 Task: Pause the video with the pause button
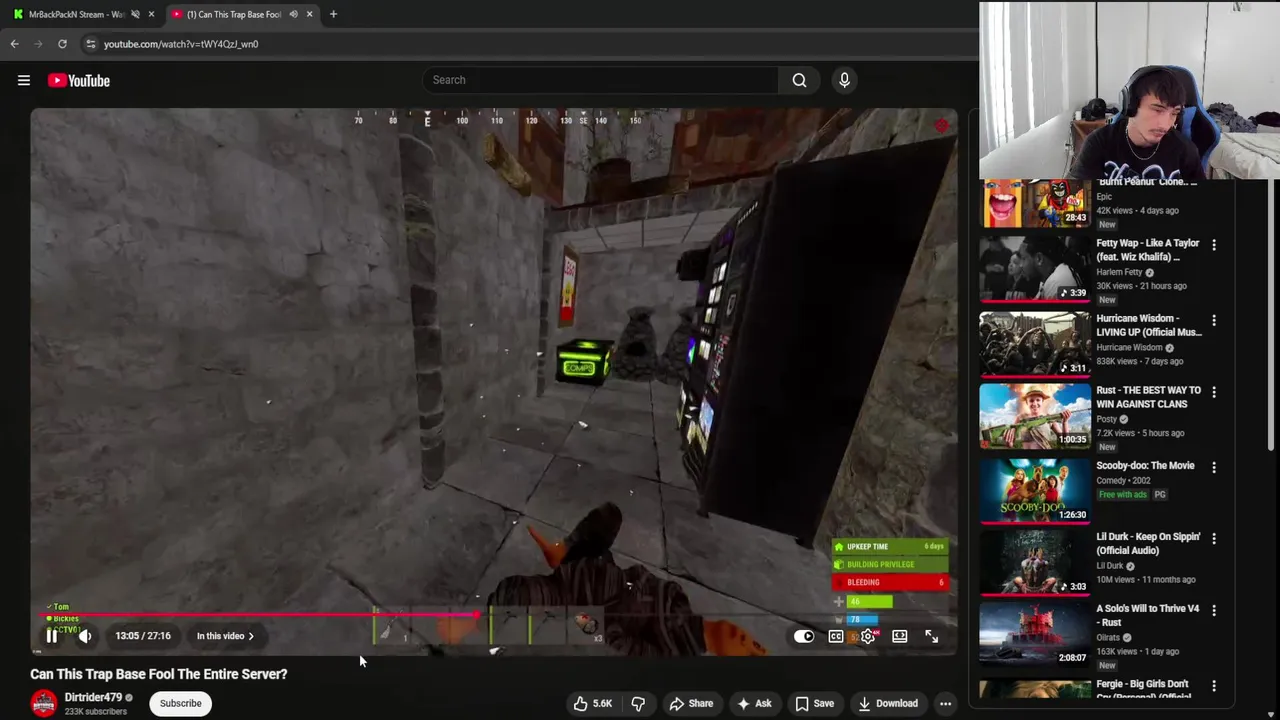pyautogui.click(x=52, y=636)
